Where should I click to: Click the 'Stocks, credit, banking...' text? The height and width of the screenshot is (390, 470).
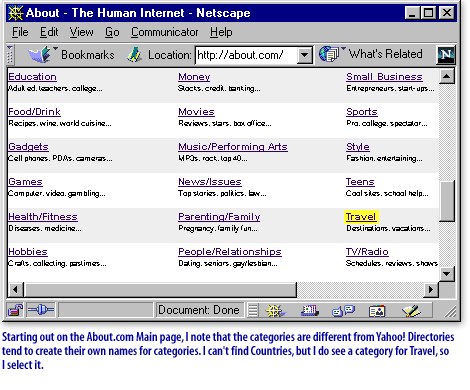(219, 89)
